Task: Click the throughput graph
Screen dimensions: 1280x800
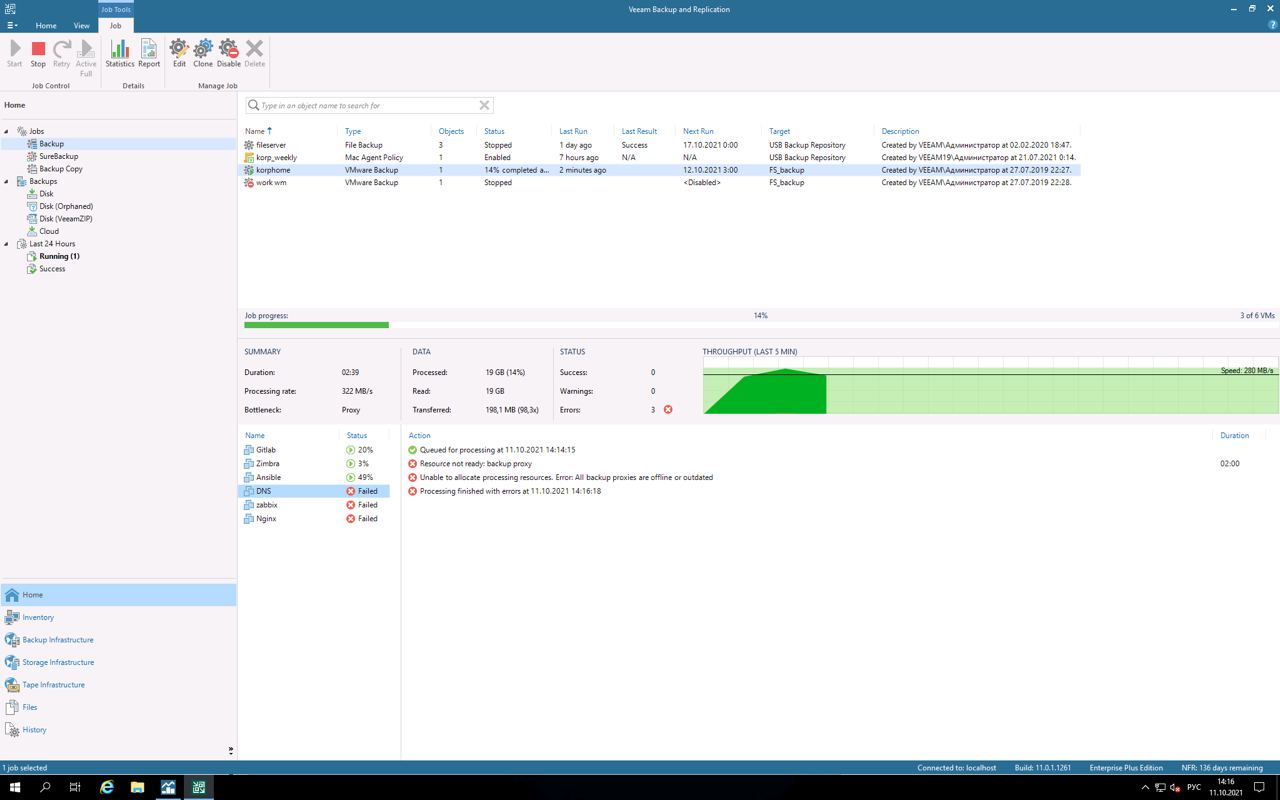Action: pos(990,385)
